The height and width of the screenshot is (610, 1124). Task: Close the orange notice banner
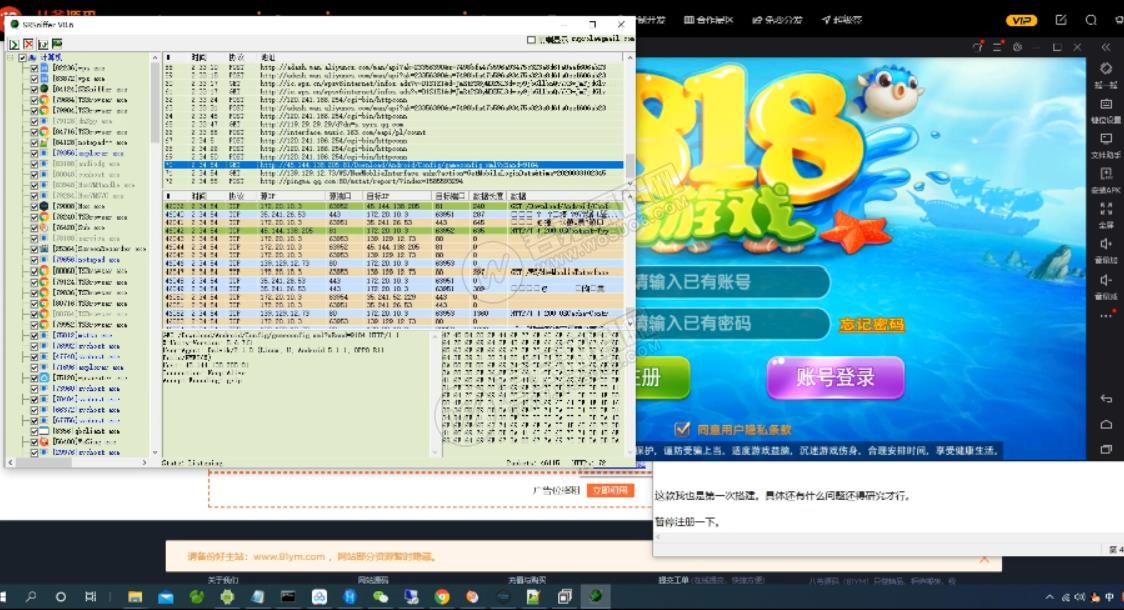[x=984, y=558]
